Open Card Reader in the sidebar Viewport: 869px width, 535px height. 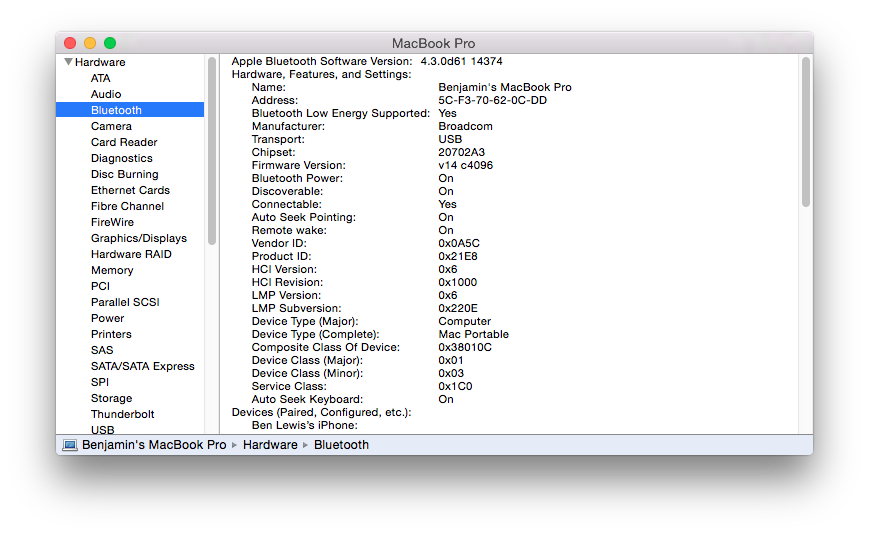click(124, 142)
